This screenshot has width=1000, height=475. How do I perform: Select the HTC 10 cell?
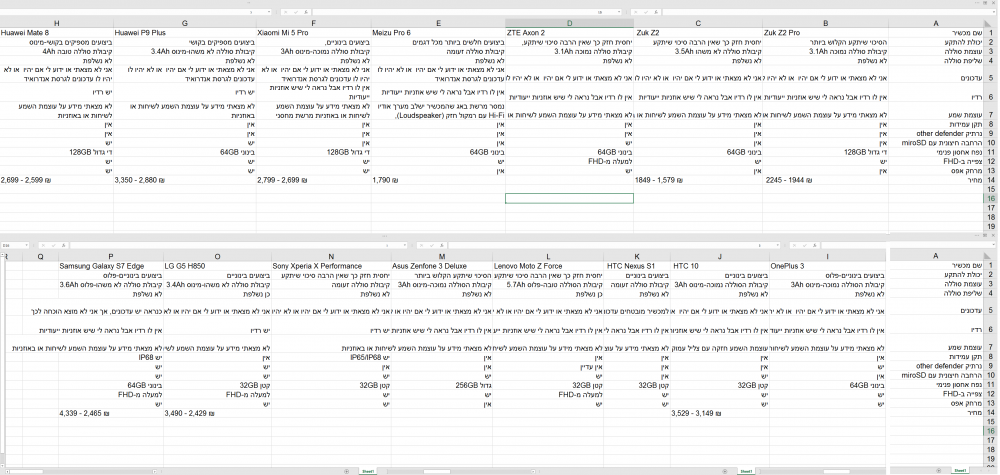tap(720, 266)
